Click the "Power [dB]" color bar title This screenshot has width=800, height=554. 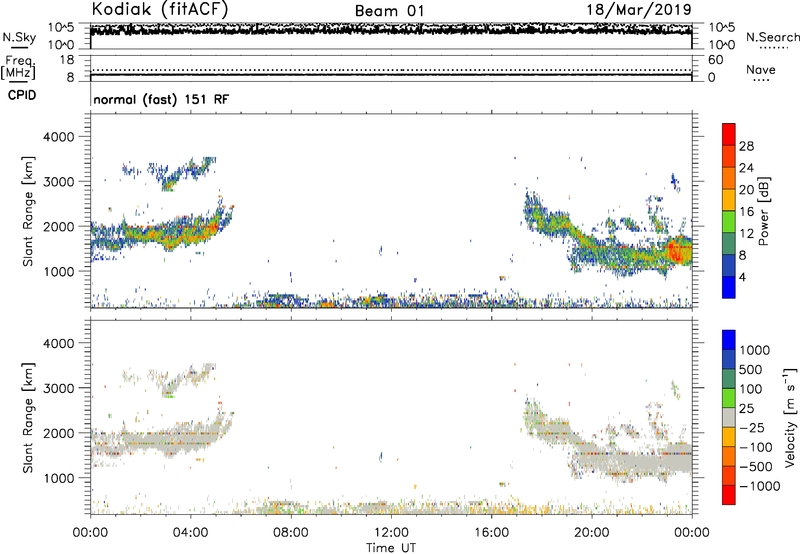pyautogui.click(x=763, y=211)
